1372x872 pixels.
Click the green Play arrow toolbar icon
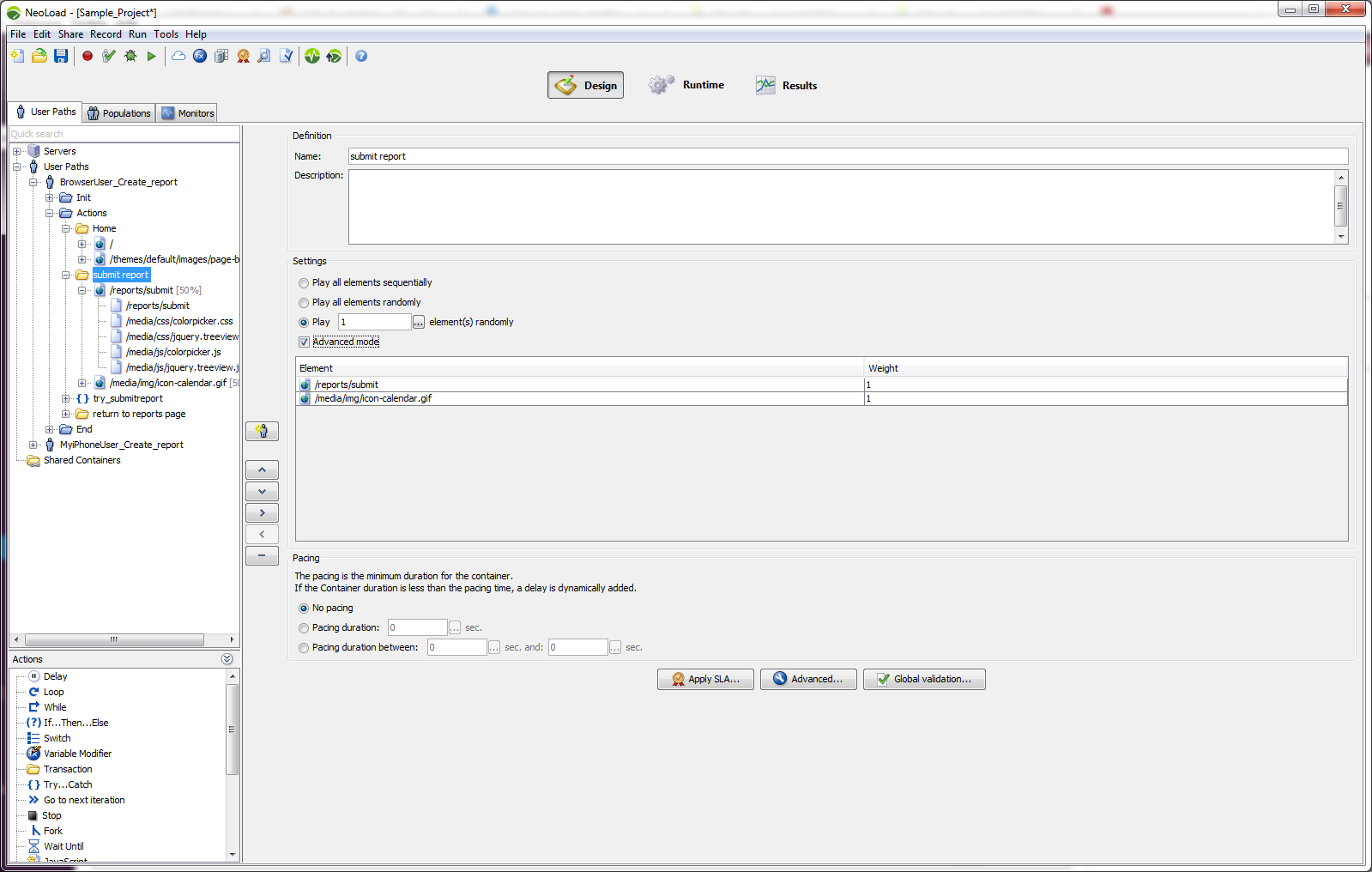pyautogui.click(x=152, y=56)
